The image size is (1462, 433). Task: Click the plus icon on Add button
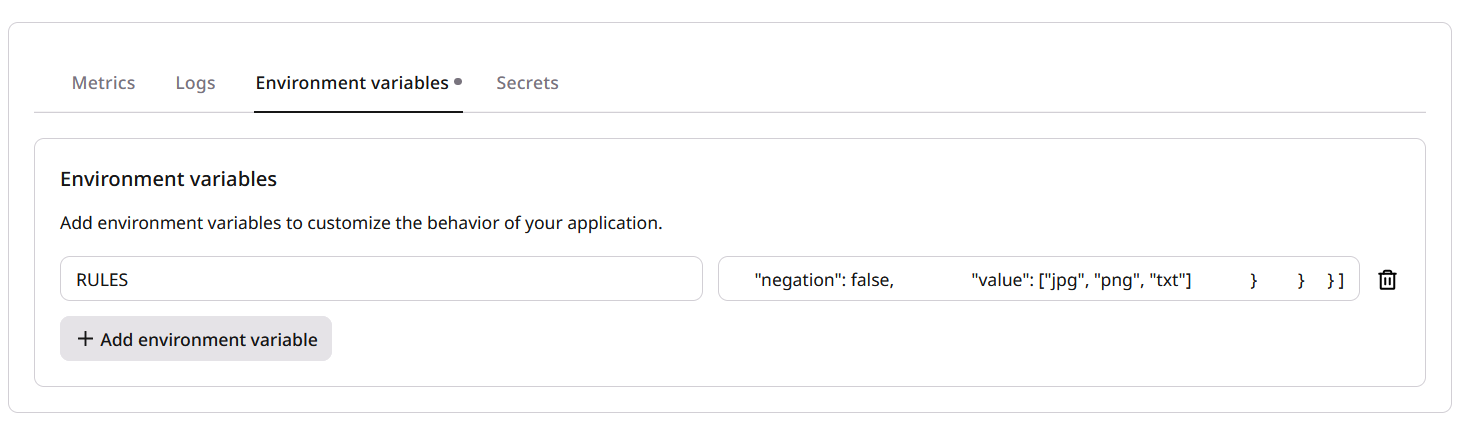coord(85,339)
